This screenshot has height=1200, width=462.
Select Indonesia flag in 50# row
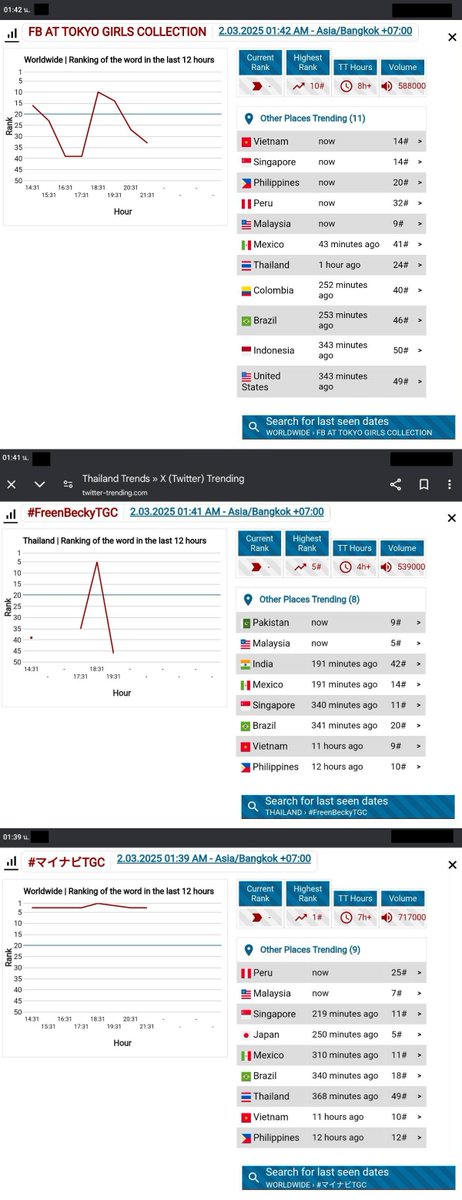[x=246, y=351]
